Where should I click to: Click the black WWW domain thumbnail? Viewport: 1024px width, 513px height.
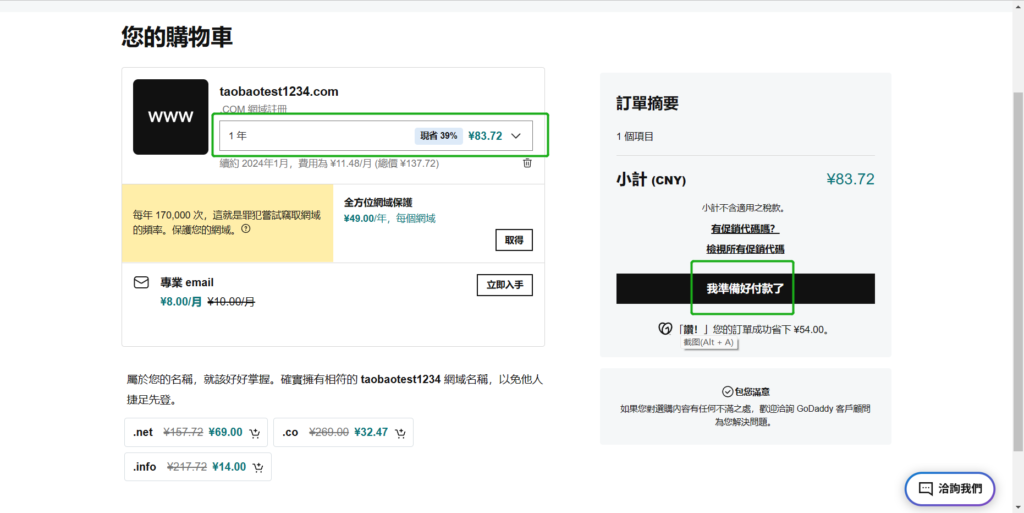click(170, 117)
